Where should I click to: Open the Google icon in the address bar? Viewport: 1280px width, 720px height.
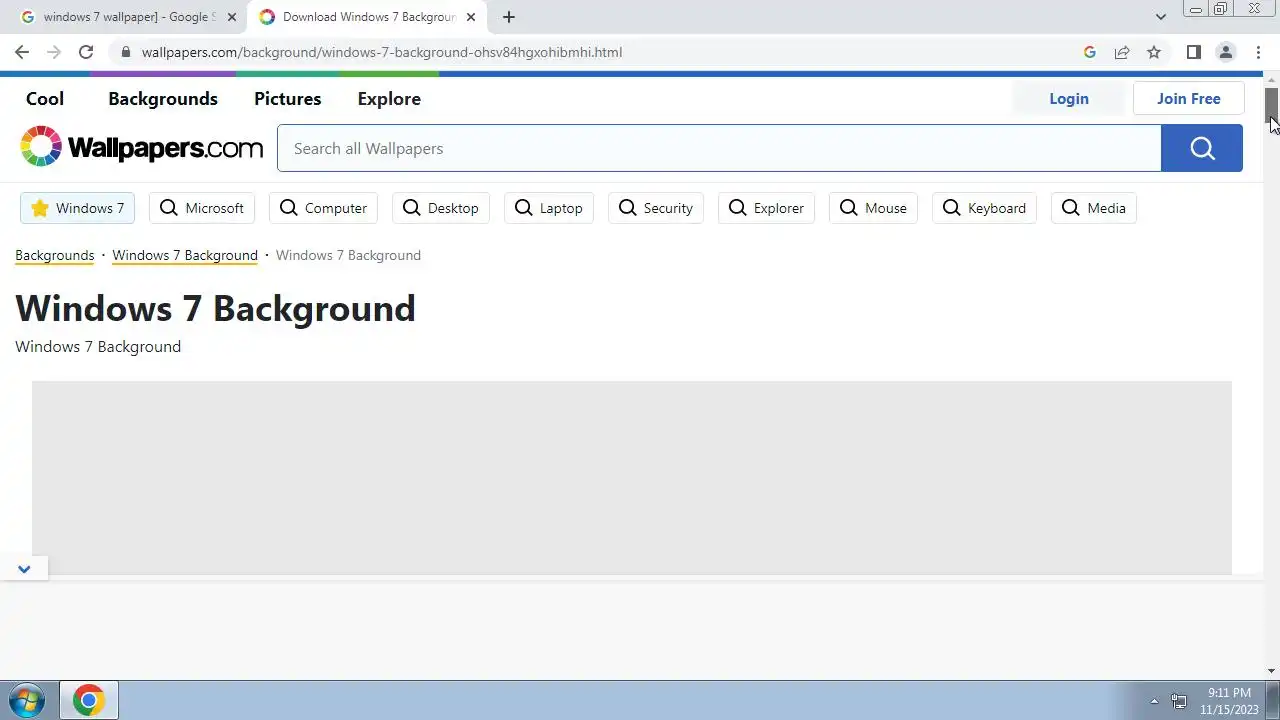(x=1090, y=52)
